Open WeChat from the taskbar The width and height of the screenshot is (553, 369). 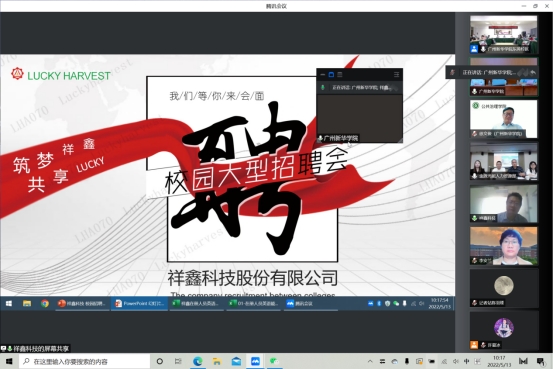[x=274, y=361]
